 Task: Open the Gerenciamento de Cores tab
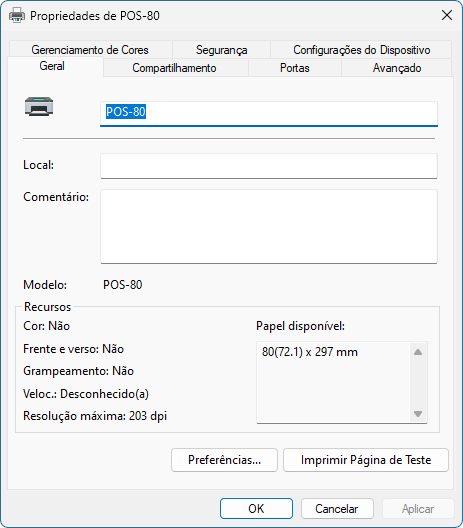pos(90,50)
